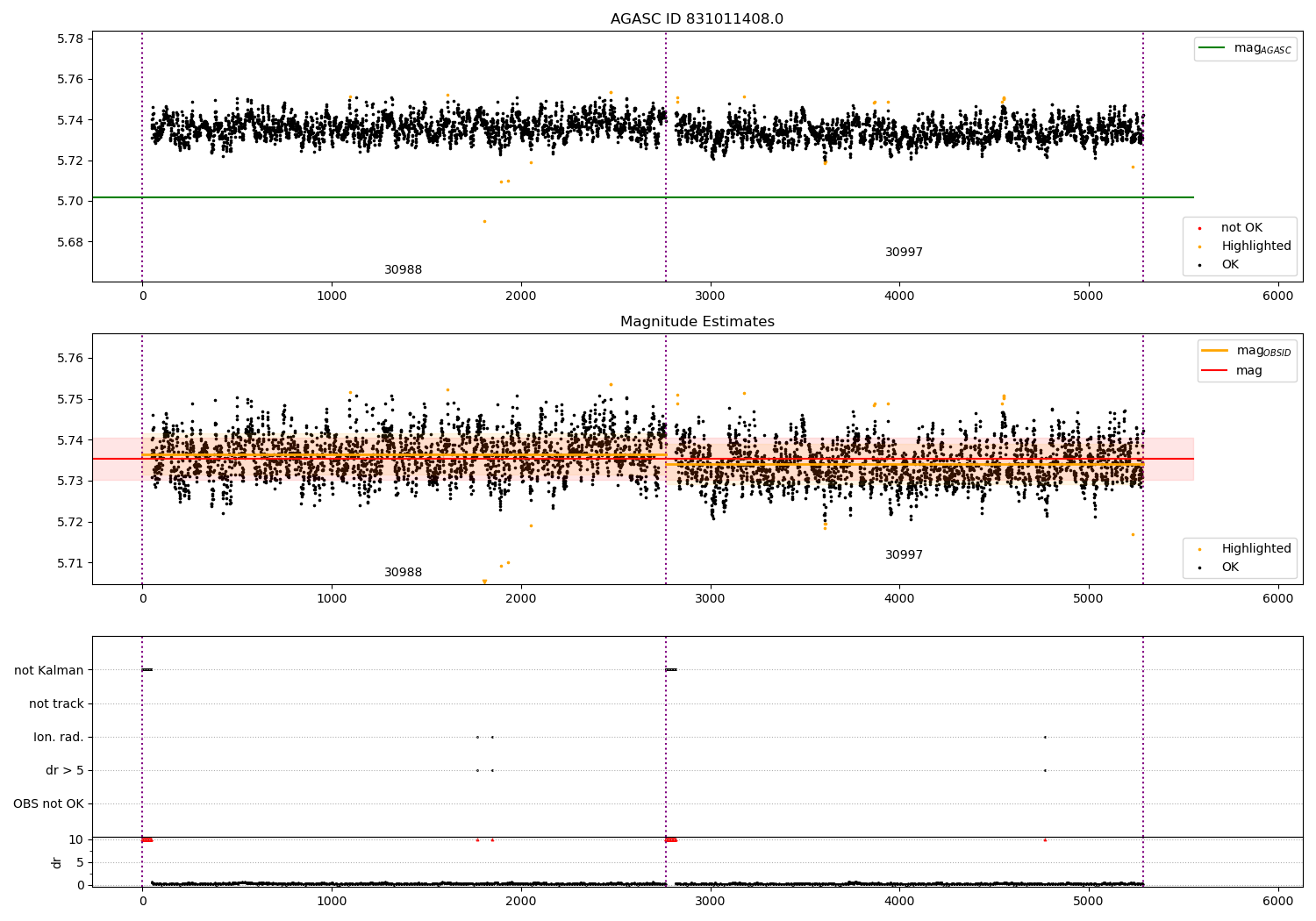Click the plot title 'AGASC ID 831011408.0'
This screenshot has height=921, width=1316.
click(697, 19)
